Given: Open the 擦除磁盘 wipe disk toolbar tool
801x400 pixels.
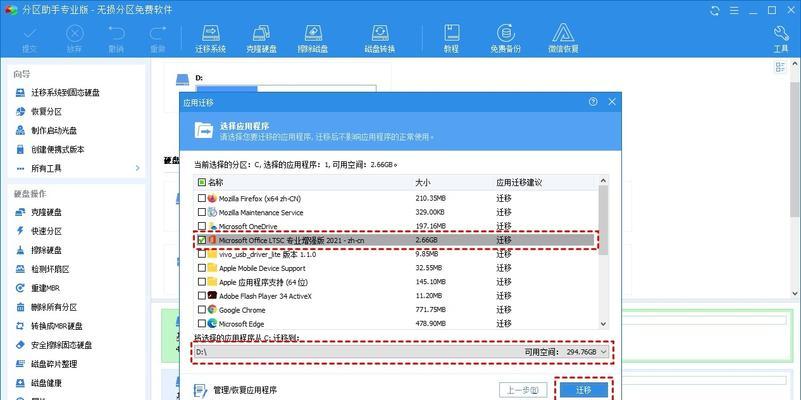Looking at the screenshot, I should 313,39.
